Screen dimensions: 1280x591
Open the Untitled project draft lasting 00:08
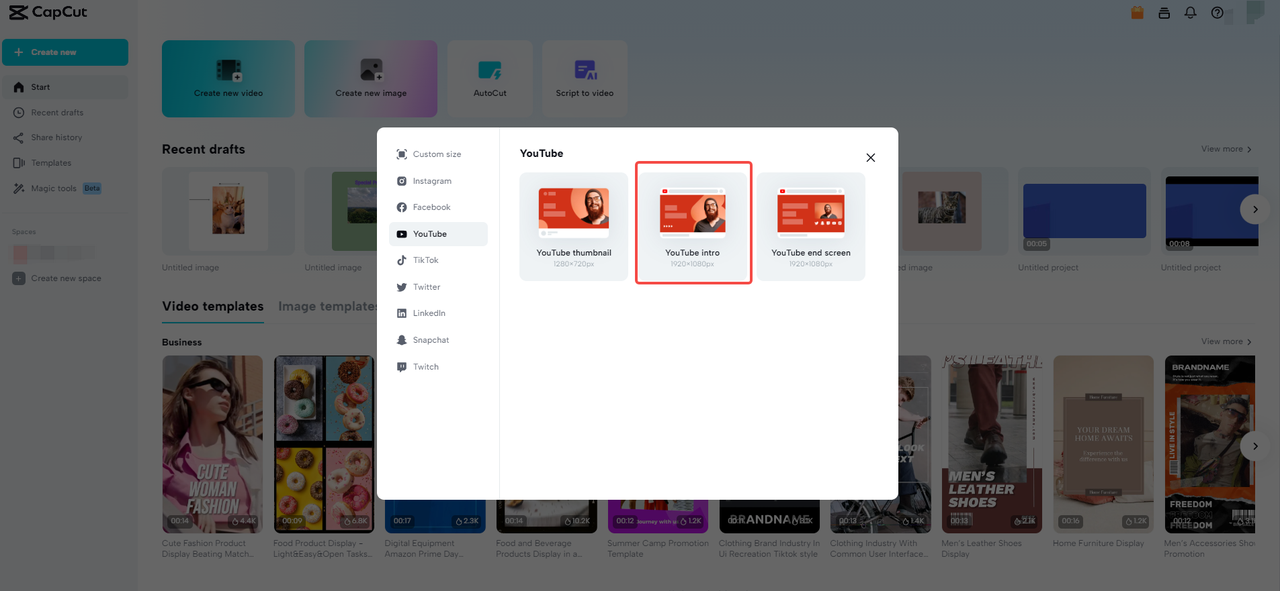pyautogui.click(x=1210, y=212)
